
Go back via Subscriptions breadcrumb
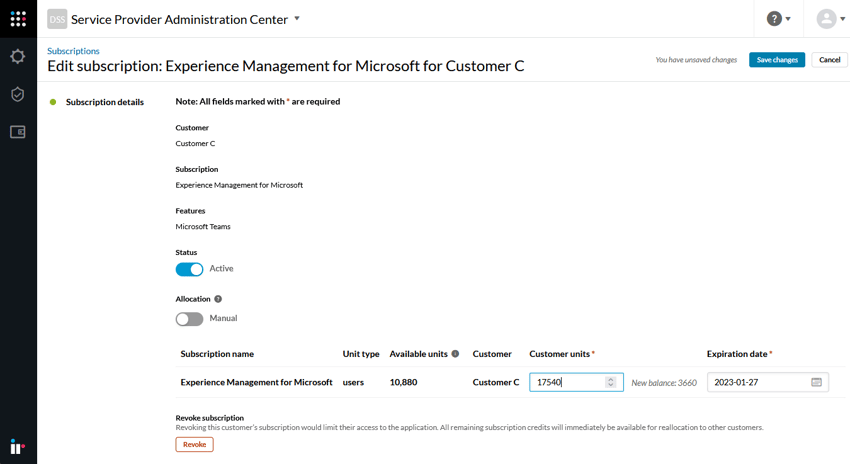tap(73, 51)
